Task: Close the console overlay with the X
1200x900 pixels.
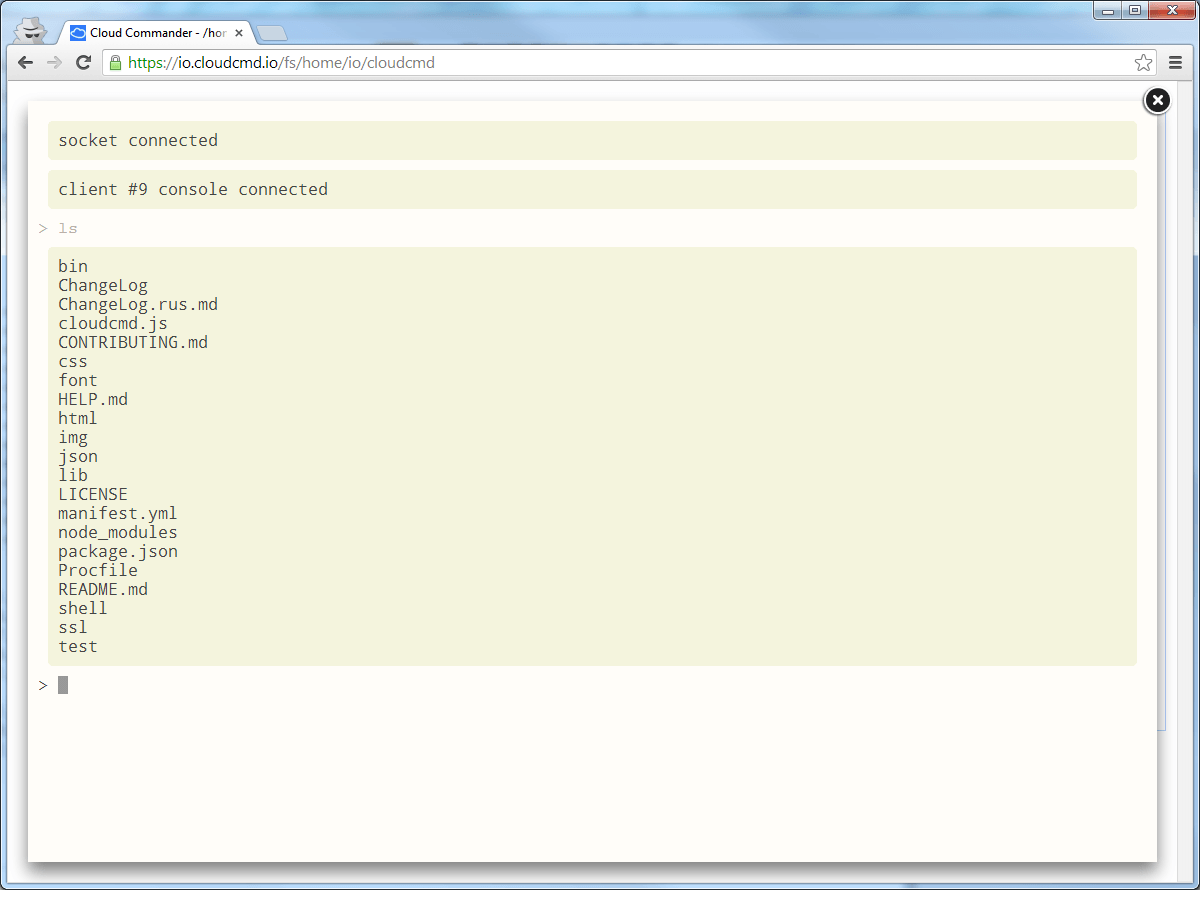Action: point(1157,100)
